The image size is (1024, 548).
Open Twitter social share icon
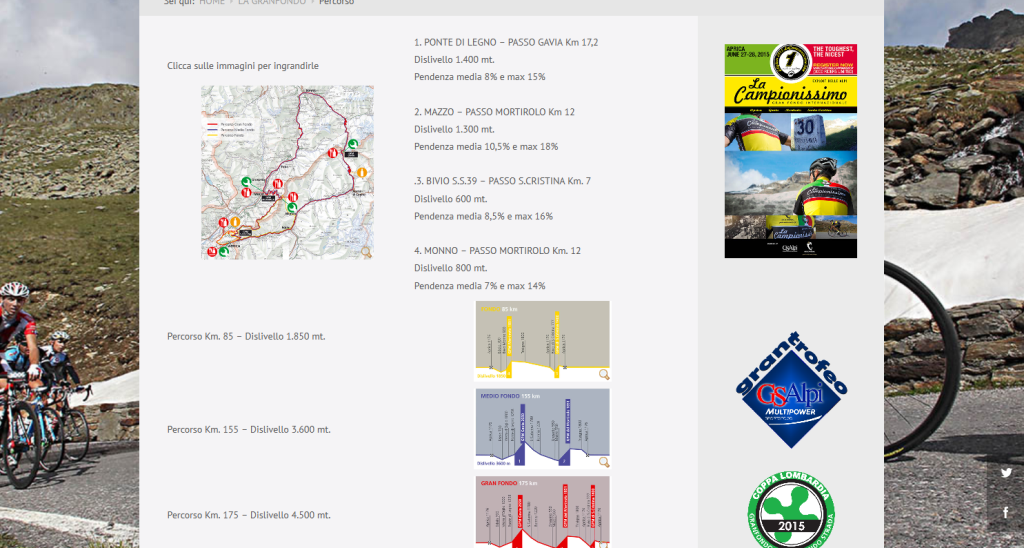pos(1005,474)
